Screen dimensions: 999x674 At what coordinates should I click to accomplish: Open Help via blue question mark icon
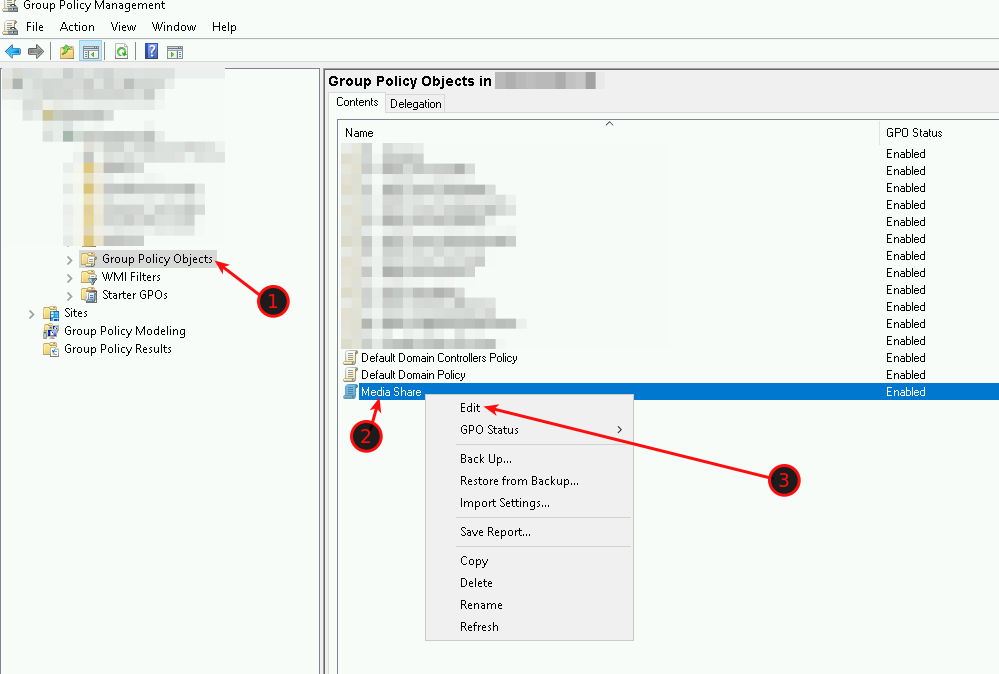click(152, 52)
